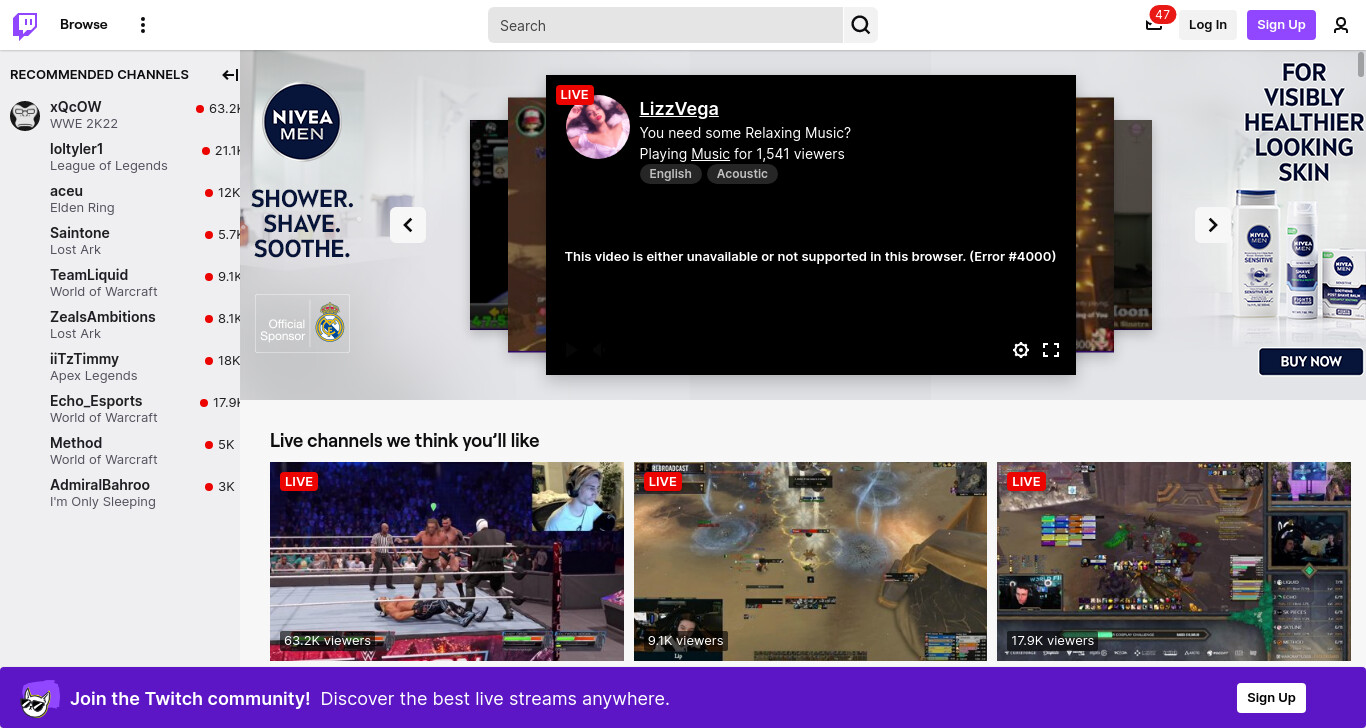Open the WWE stream thumbnail with 63.2K viewers
The image size is (1366, 728).
click(x=447, y=561)
